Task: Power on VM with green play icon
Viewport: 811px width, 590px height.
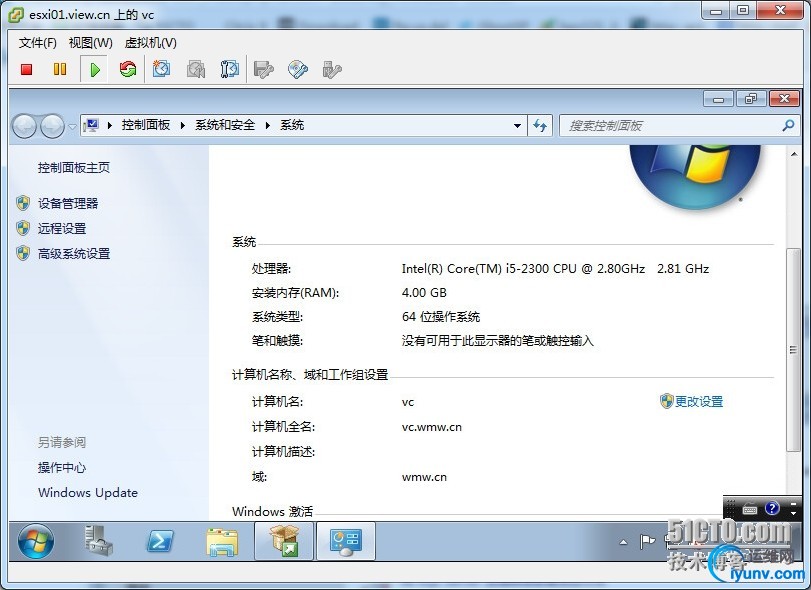Action: click(x=95, y=69)
